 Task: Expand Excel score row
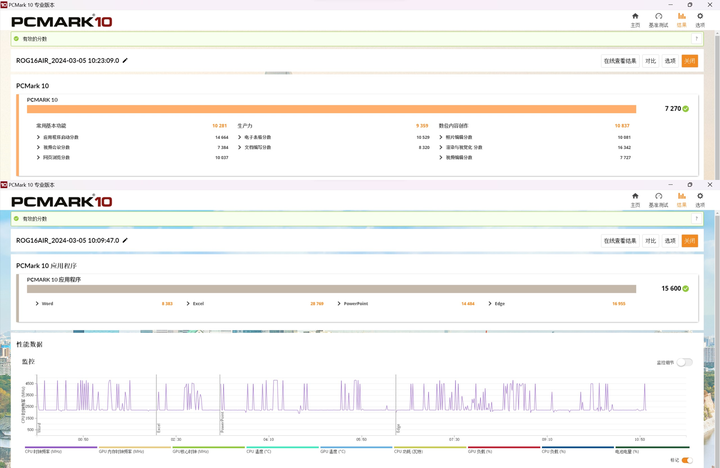(x=188, y=304)
